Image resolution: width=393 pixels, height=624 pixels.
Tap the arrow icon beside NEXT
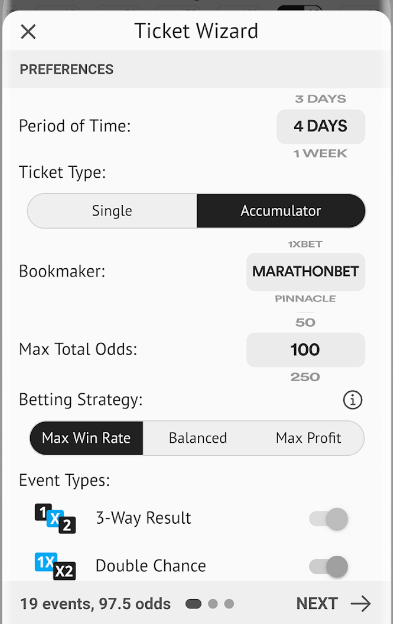pos(361,603)
